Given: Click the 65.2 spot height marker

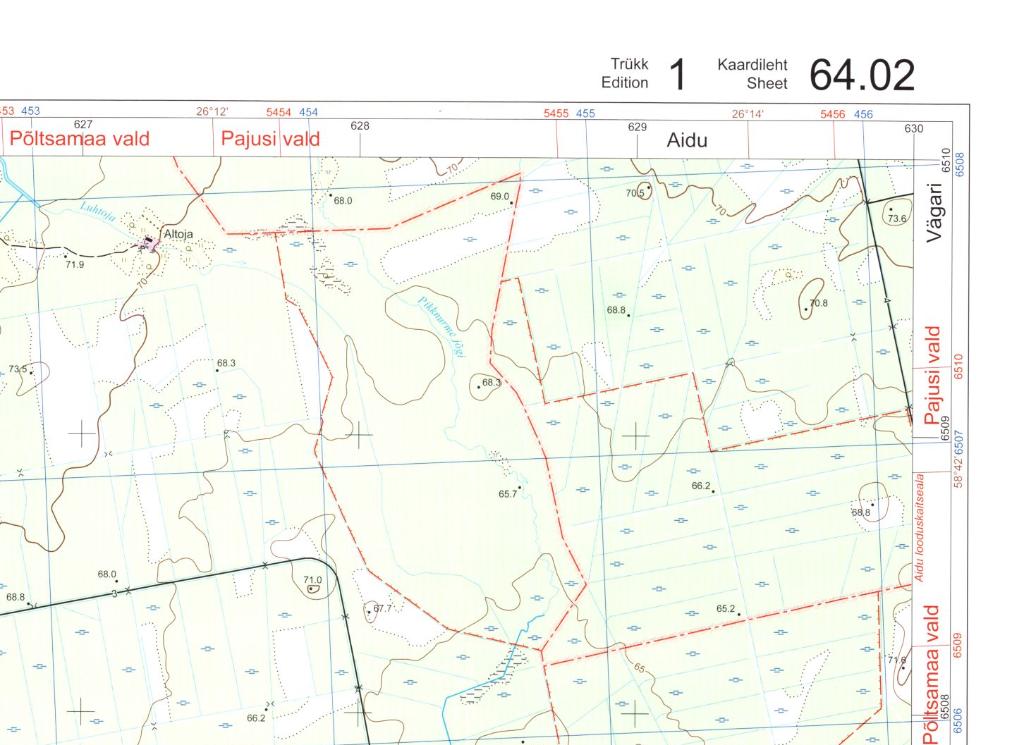Looking at the screenshot, I should (739, 613).
